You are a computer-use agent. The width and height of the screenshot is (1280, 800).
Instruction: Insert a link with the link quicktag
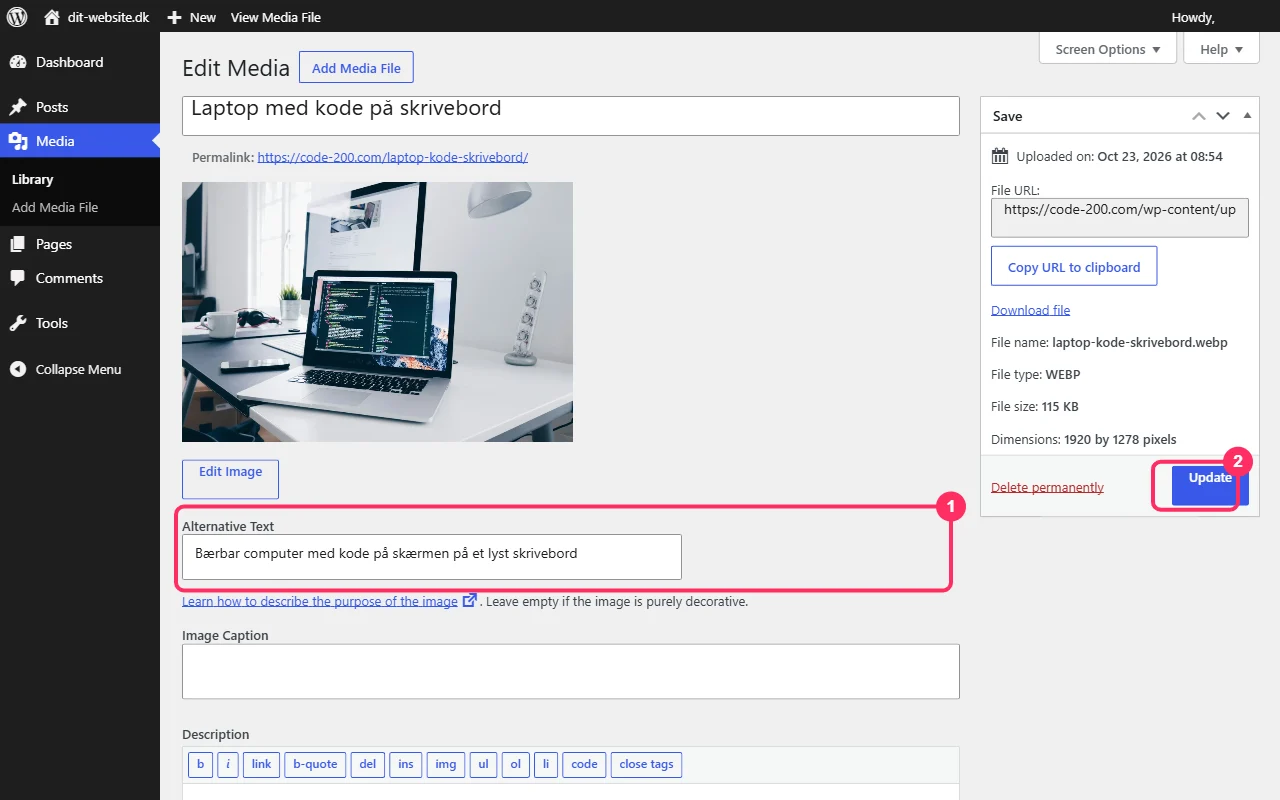tap(262, 765)
